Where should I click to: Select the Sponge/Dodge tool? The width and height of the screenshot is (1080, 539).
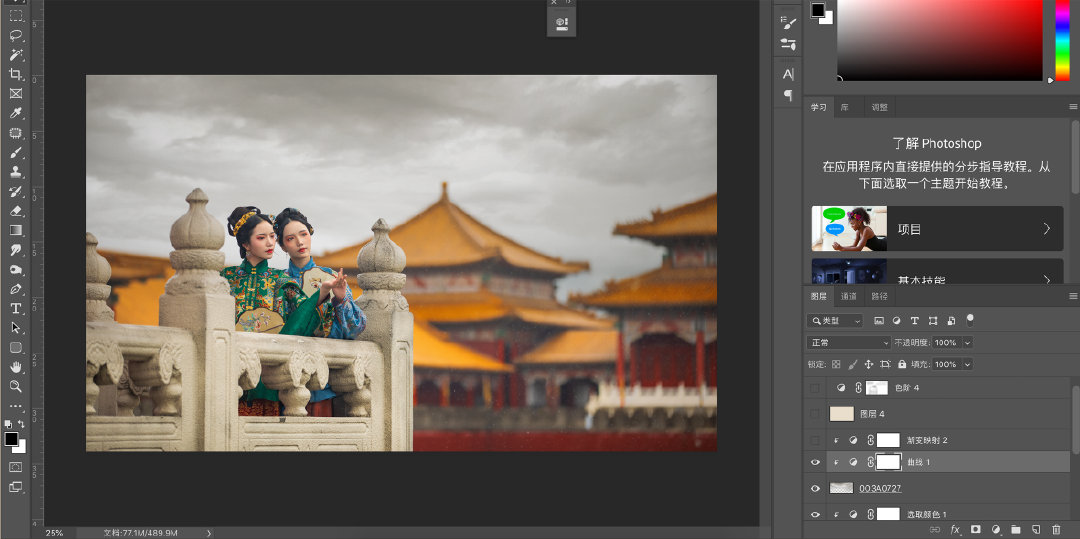[15, 269]
